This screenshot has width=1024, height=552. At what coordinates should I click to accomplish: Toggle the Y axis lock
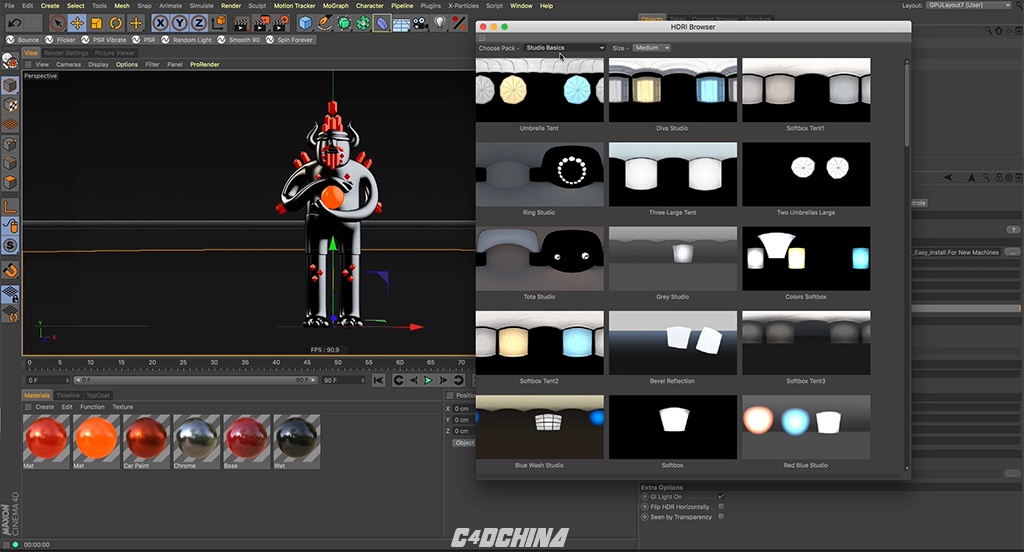[x=180, y=24]
